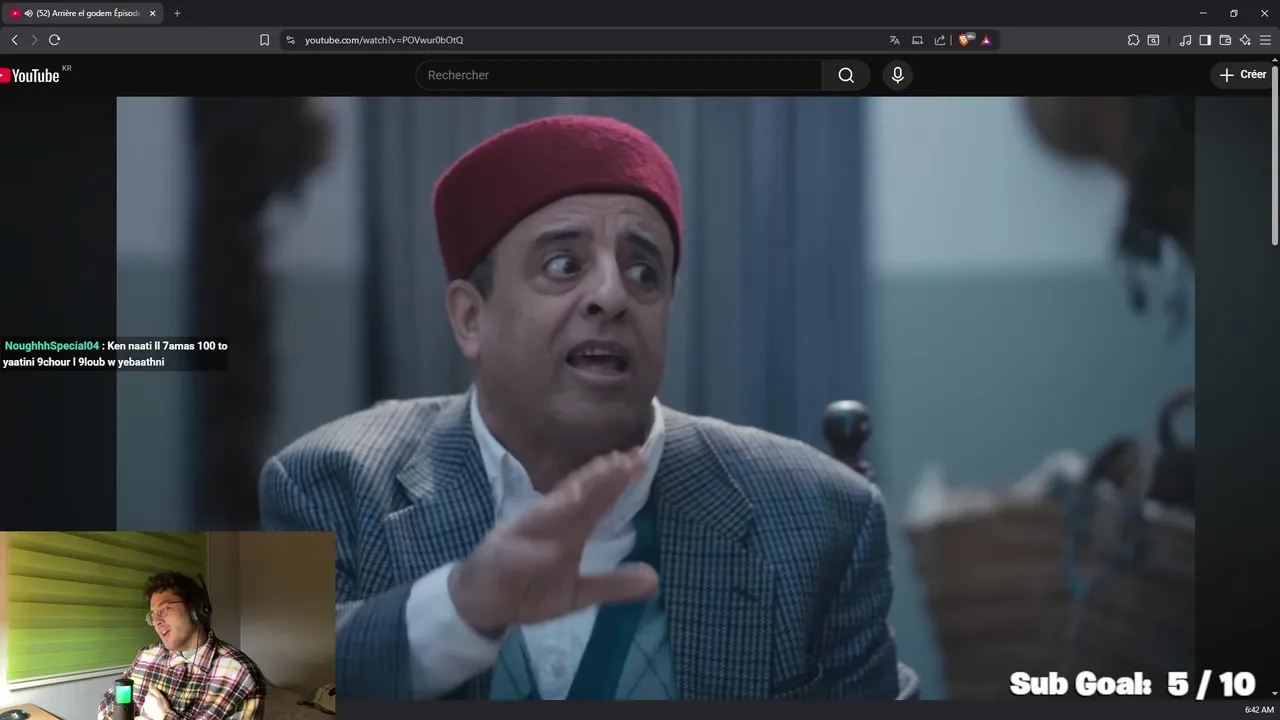The height and width of the screenshot is (720, 1280).
Task: Click the cast/install icon in address bar
Action: pyautogui.click(x=917, y=40)
